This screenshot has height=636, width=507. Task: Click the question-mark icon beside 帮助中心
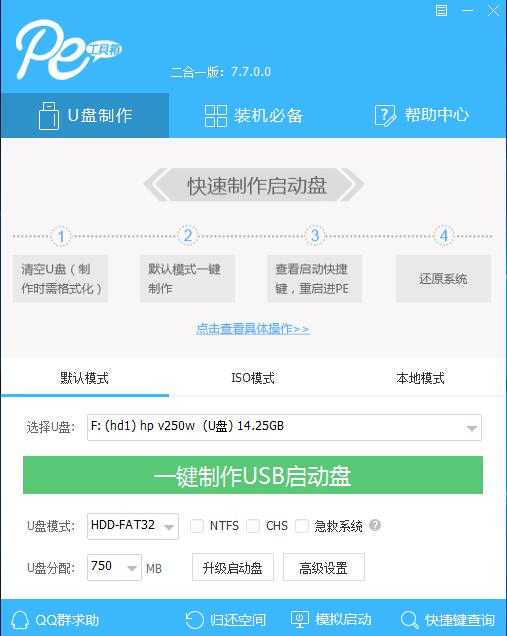pyautogui.click(x=385, y=116)
